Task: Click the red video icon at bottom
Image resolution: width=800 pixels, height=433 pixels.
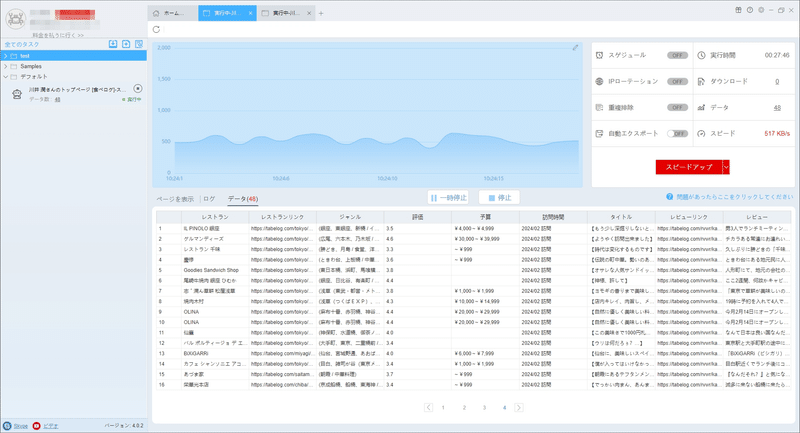Action: tap(36, 426)
